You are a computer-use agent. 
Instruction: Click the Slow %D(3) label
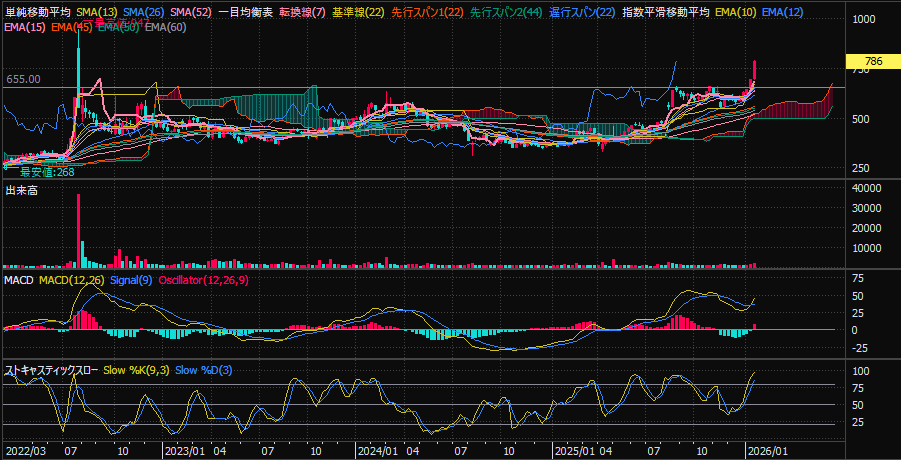pyautogui.click(x=204, y=370)
